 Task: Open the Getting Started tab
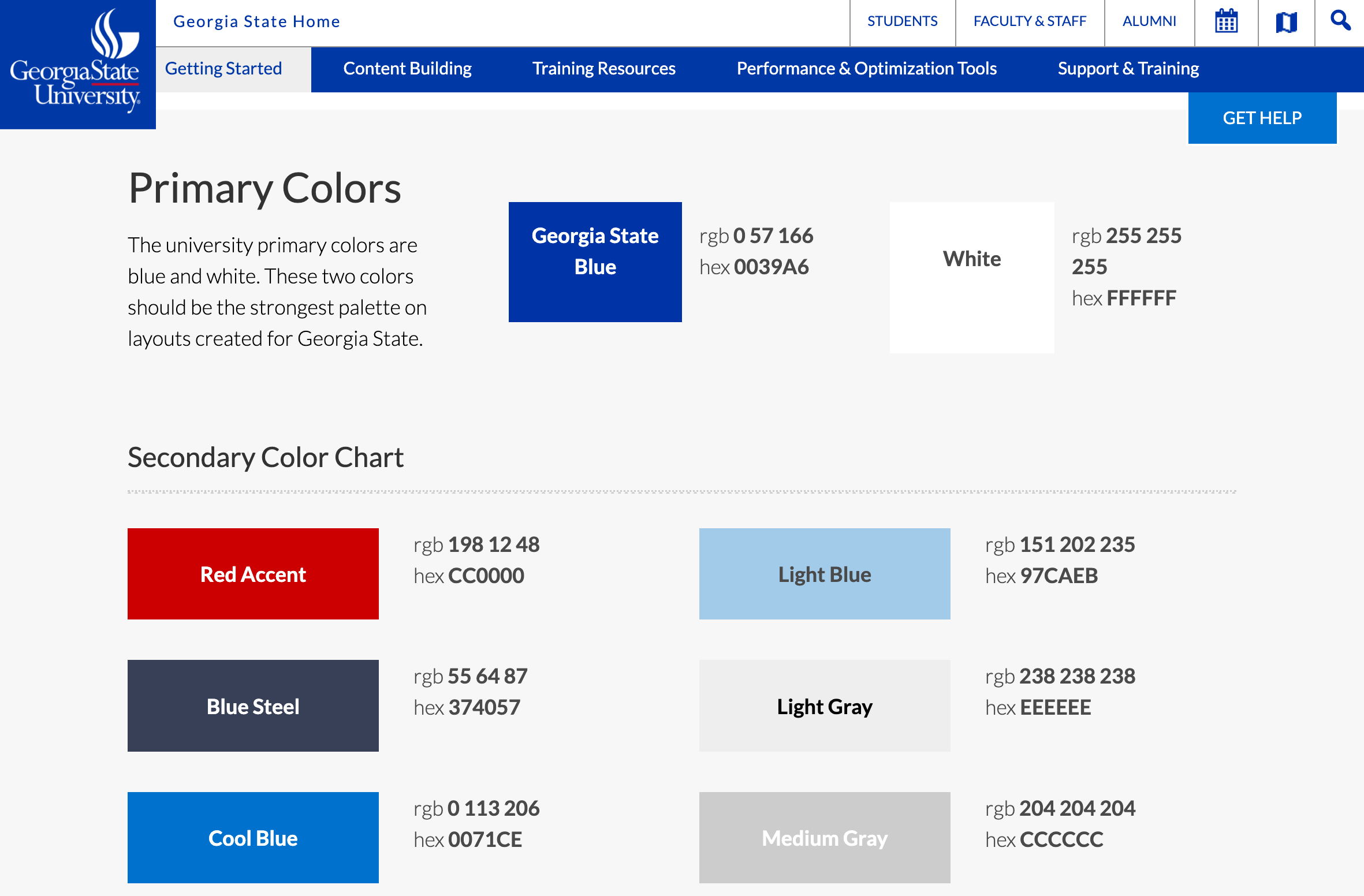pos(223,69)
